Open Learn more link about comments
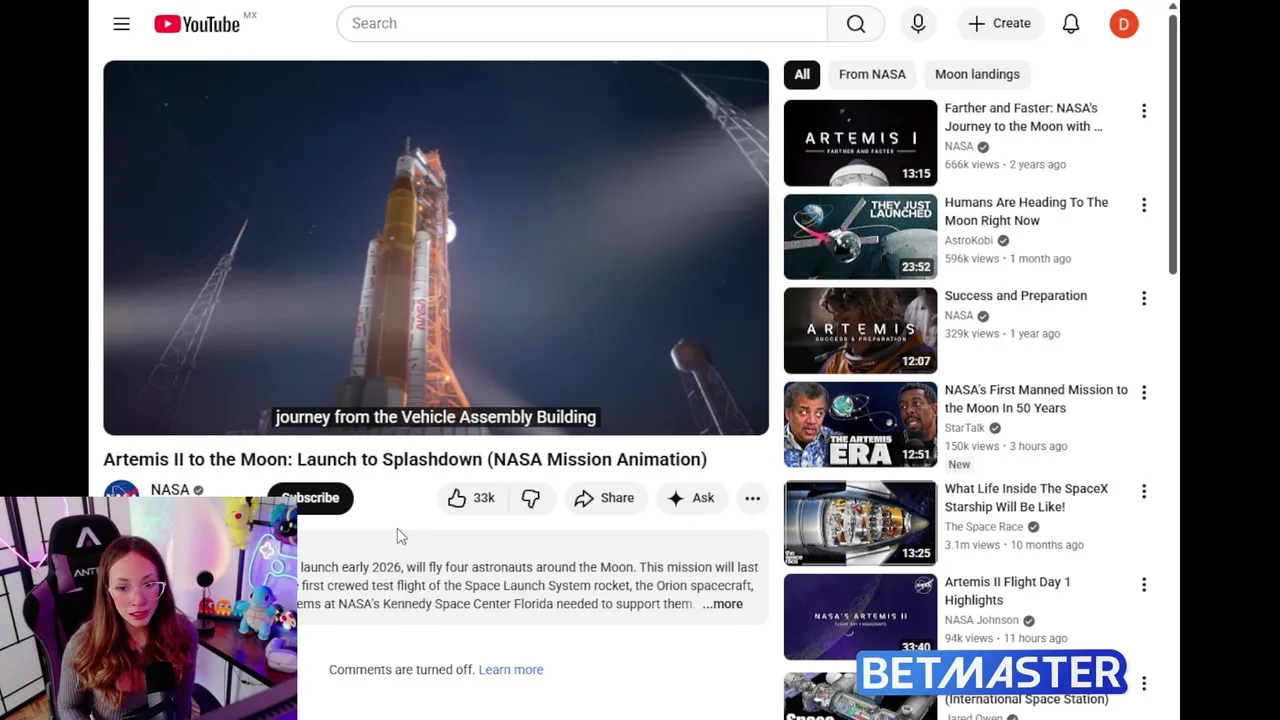1280x720 pixels. pos(511,670)
